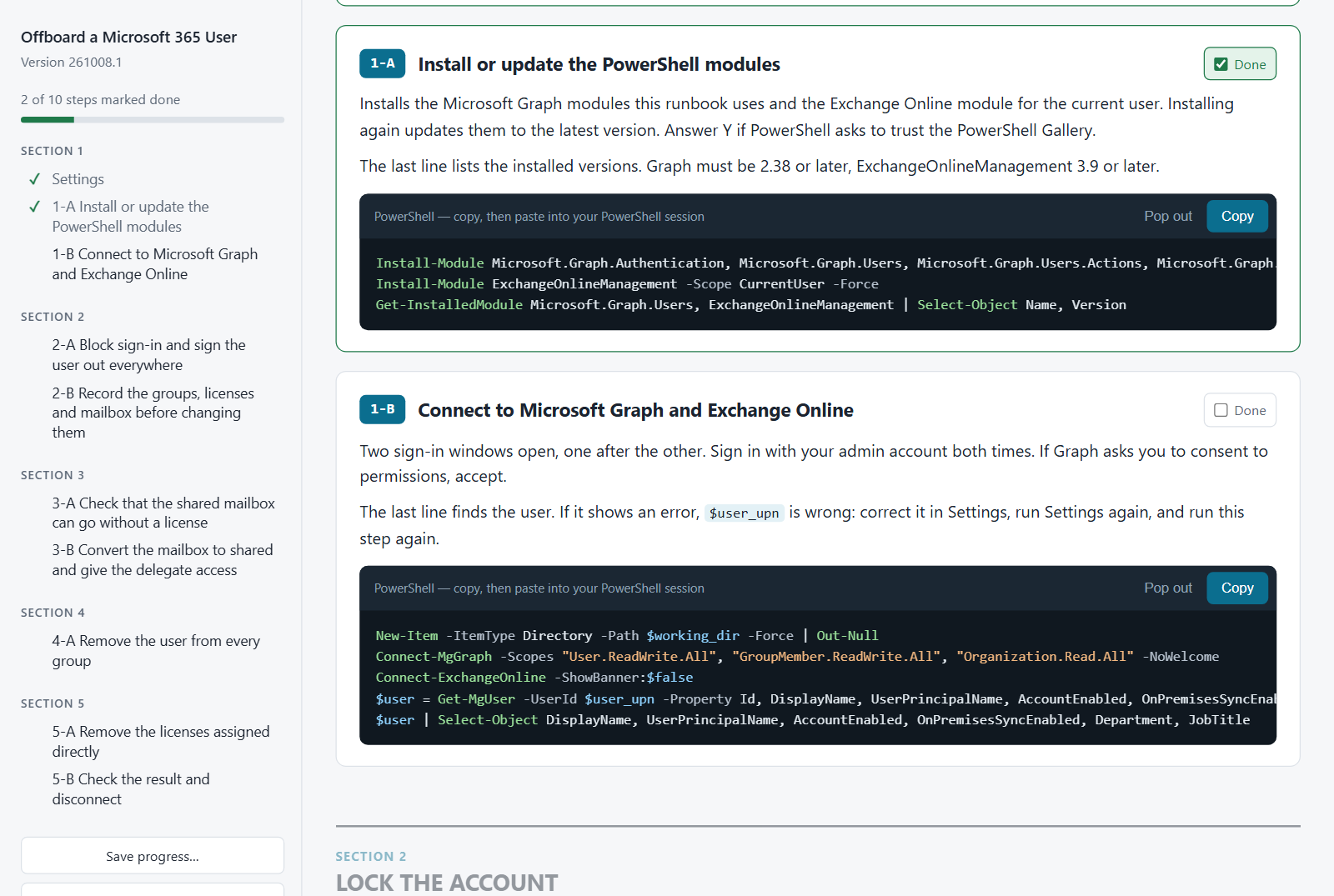Viewport: 1334px width, 896px height.
Task: Click 'Offboard a Microsoft 365 User' title
Action: [128, 38]
